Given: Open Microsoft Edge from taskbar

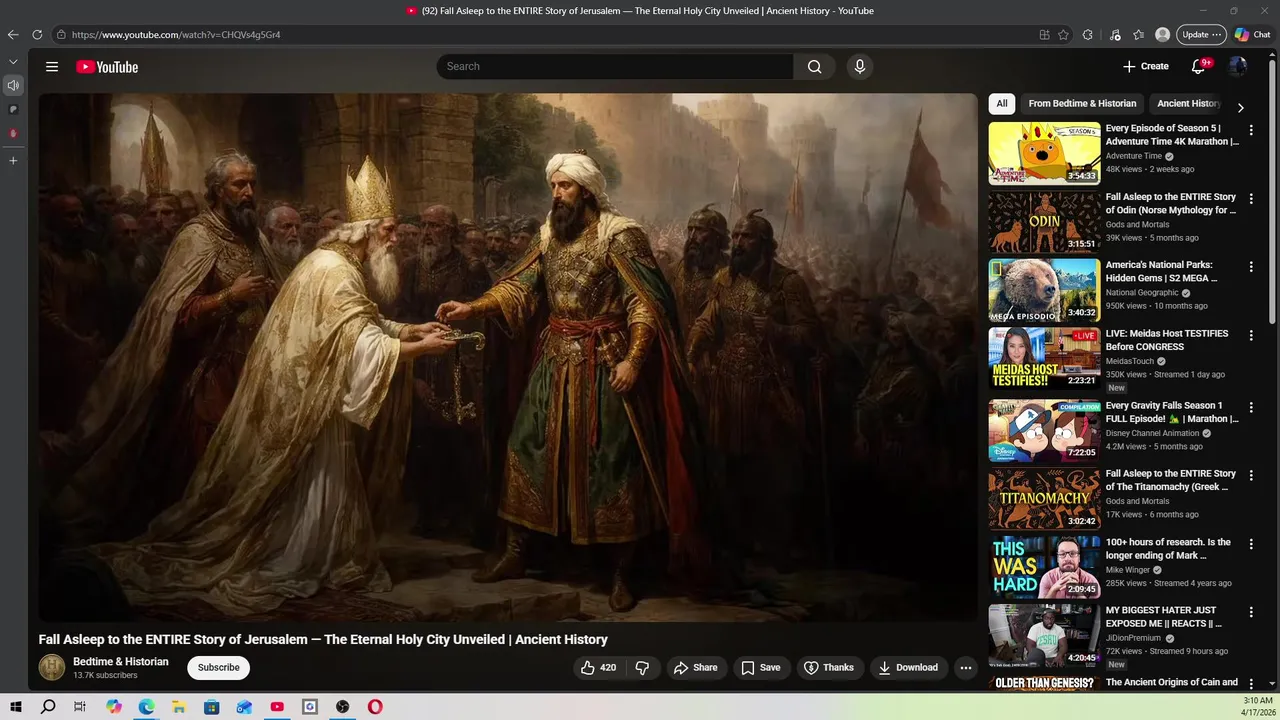Looking at the screenshot, I should coord(146,707).
